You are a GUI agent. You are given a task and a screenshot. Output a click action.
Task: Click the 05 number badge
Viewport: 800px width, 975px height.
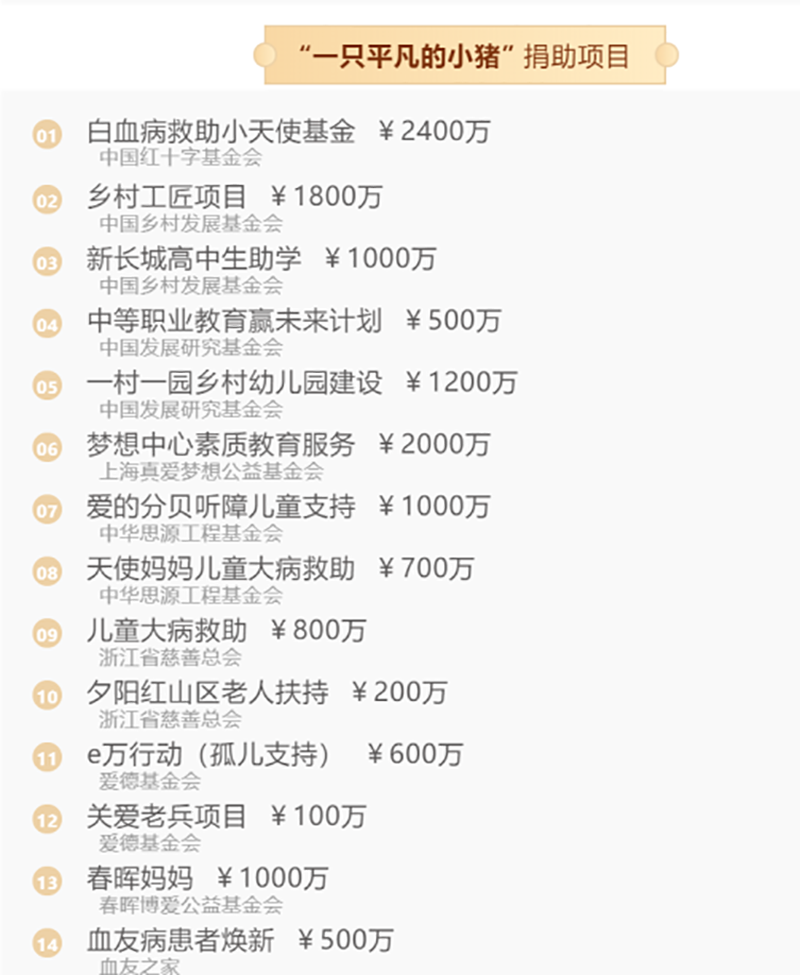click(x=47, y=386)
